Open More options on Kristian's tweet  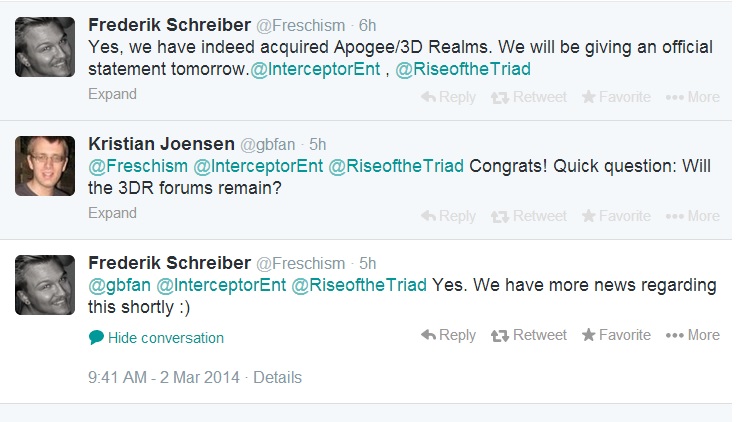pos(692,215)
